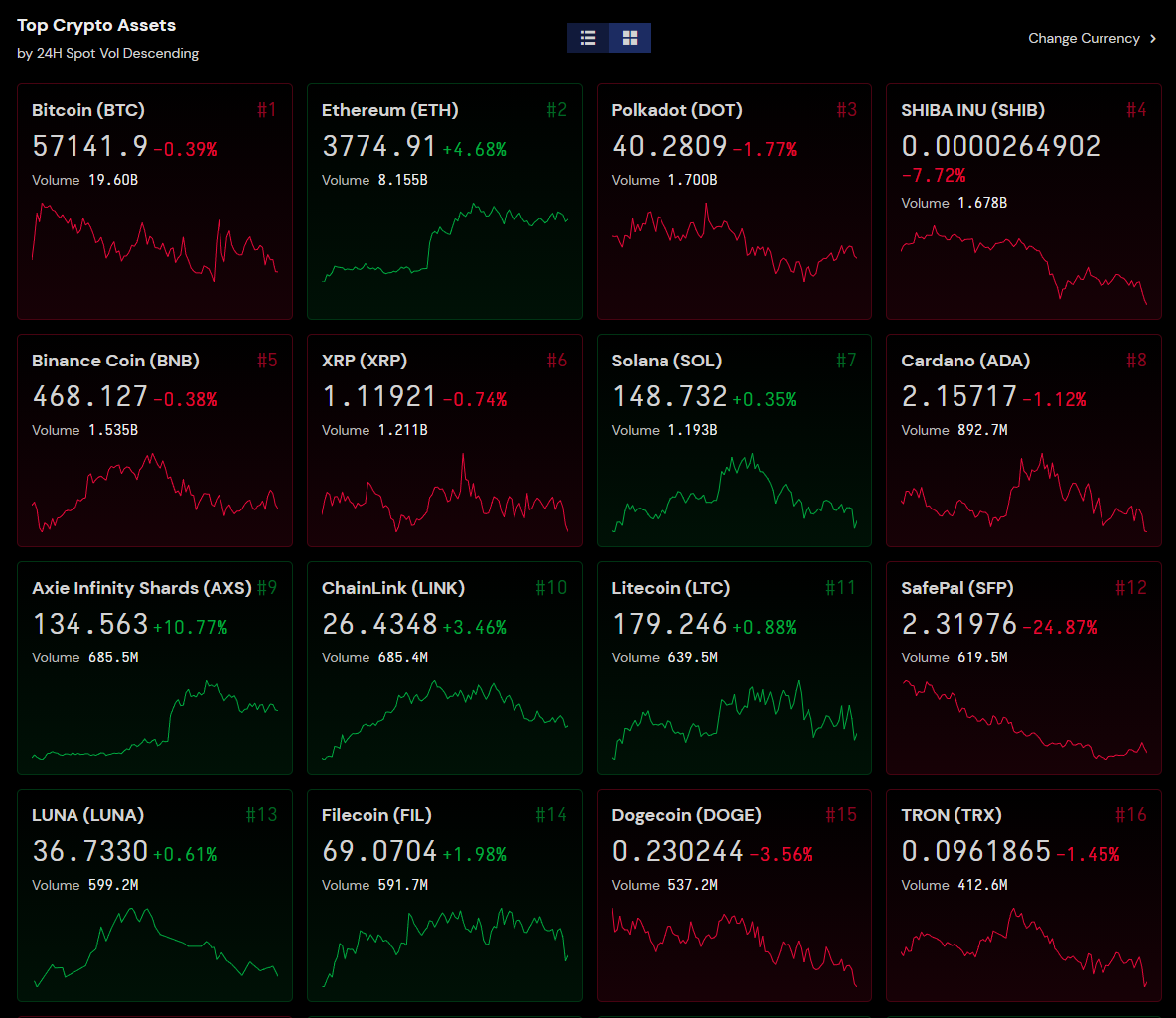Open the SHIBA INU (SHIB) card title
1176x1018 pixels.
point(972,110)
